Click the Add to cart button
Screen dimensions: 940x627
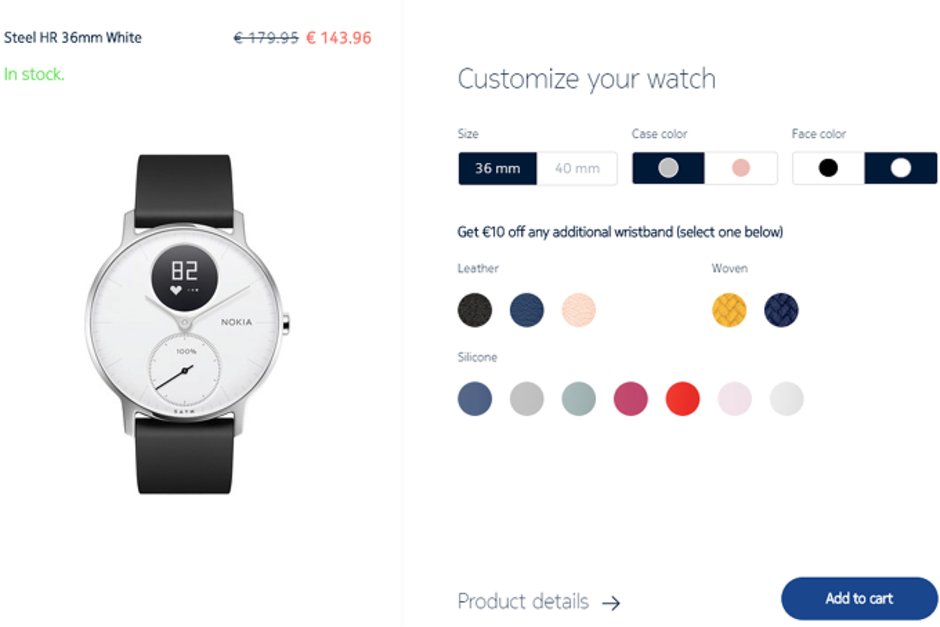tap(859, 598)
